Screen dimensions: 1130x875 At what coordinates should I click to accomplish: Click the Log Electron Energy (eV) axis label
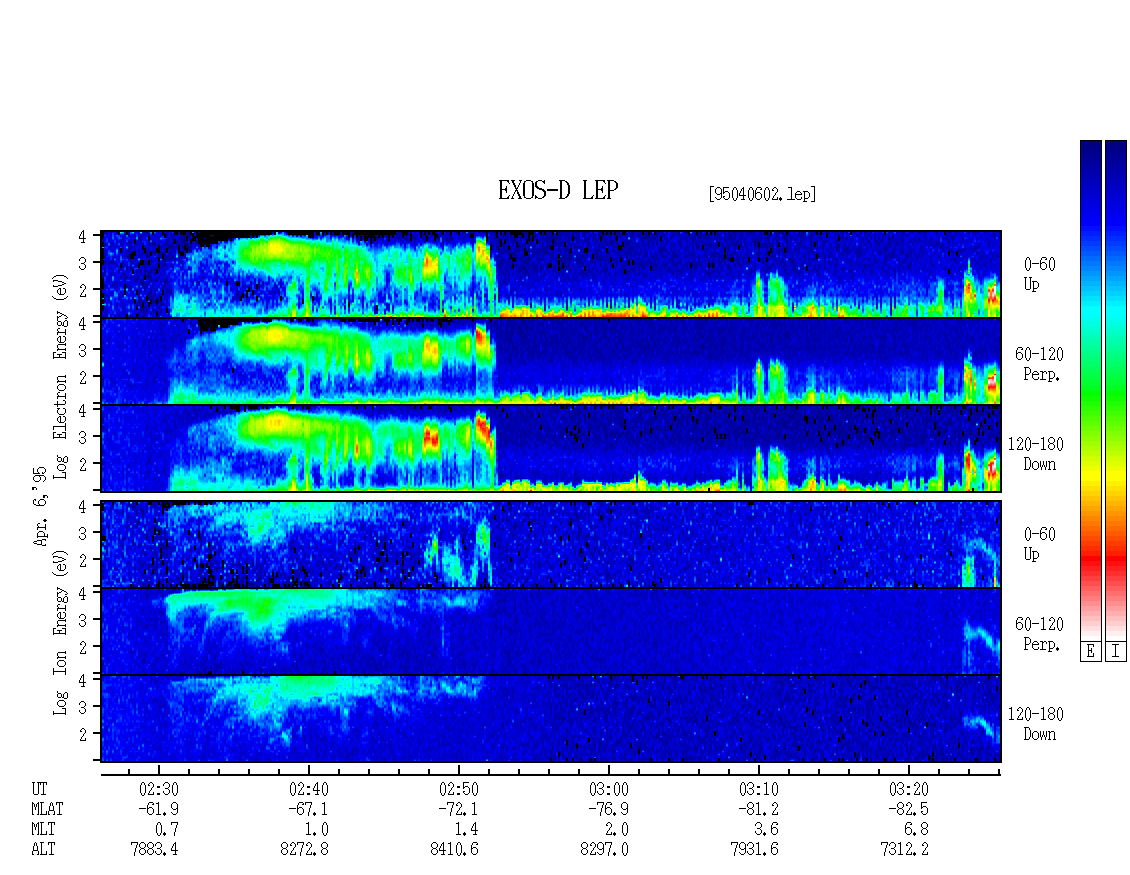tap(60, 376)
